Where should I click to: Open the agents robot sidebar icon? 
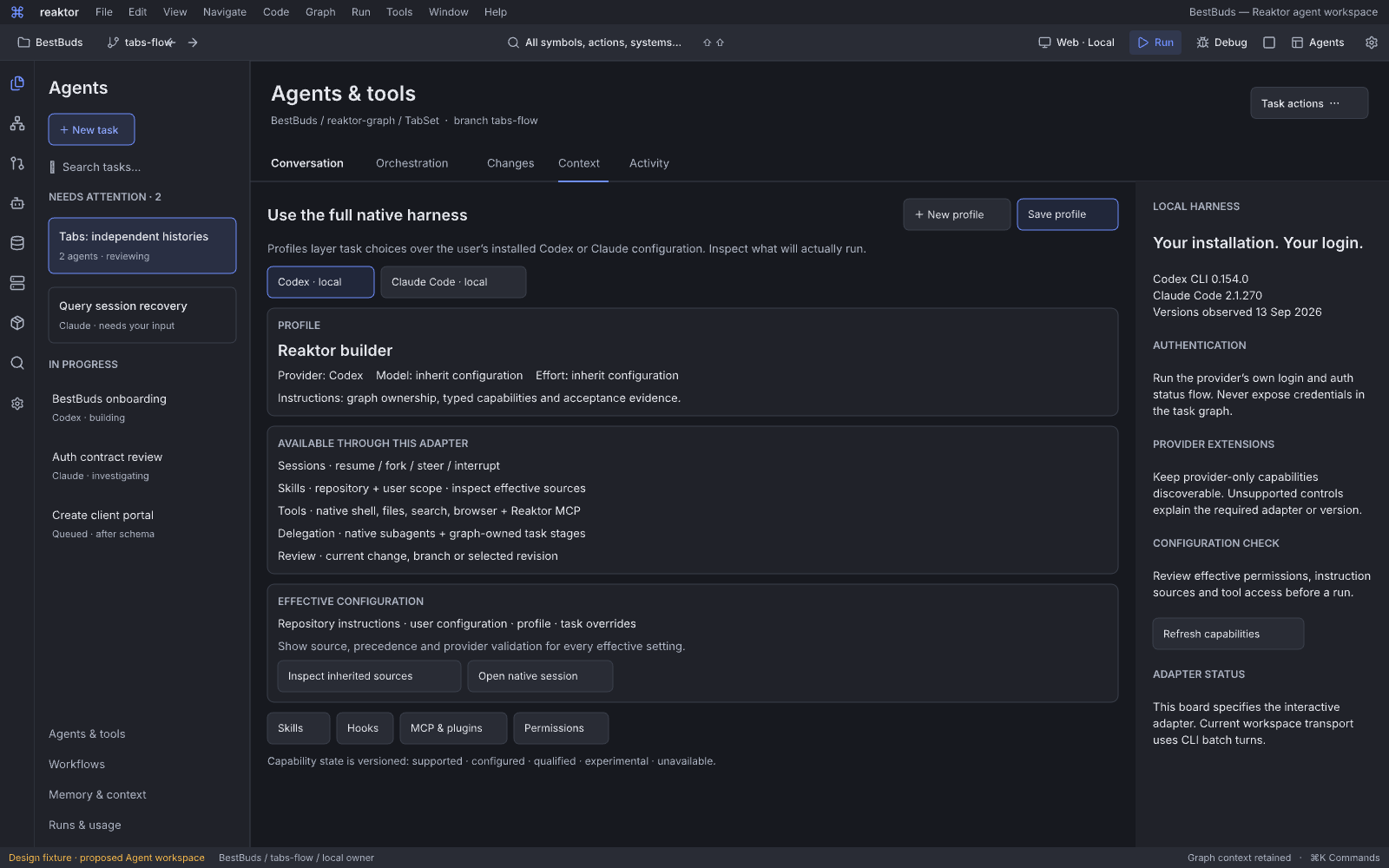coord(17,203)
